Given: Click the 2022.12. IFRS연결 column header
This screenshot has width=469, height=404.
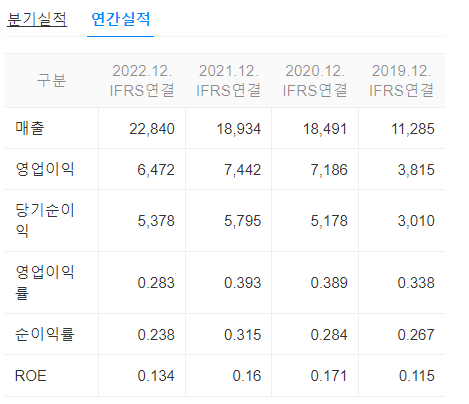Looking at the screenshot, I should [x=142, y=81].
